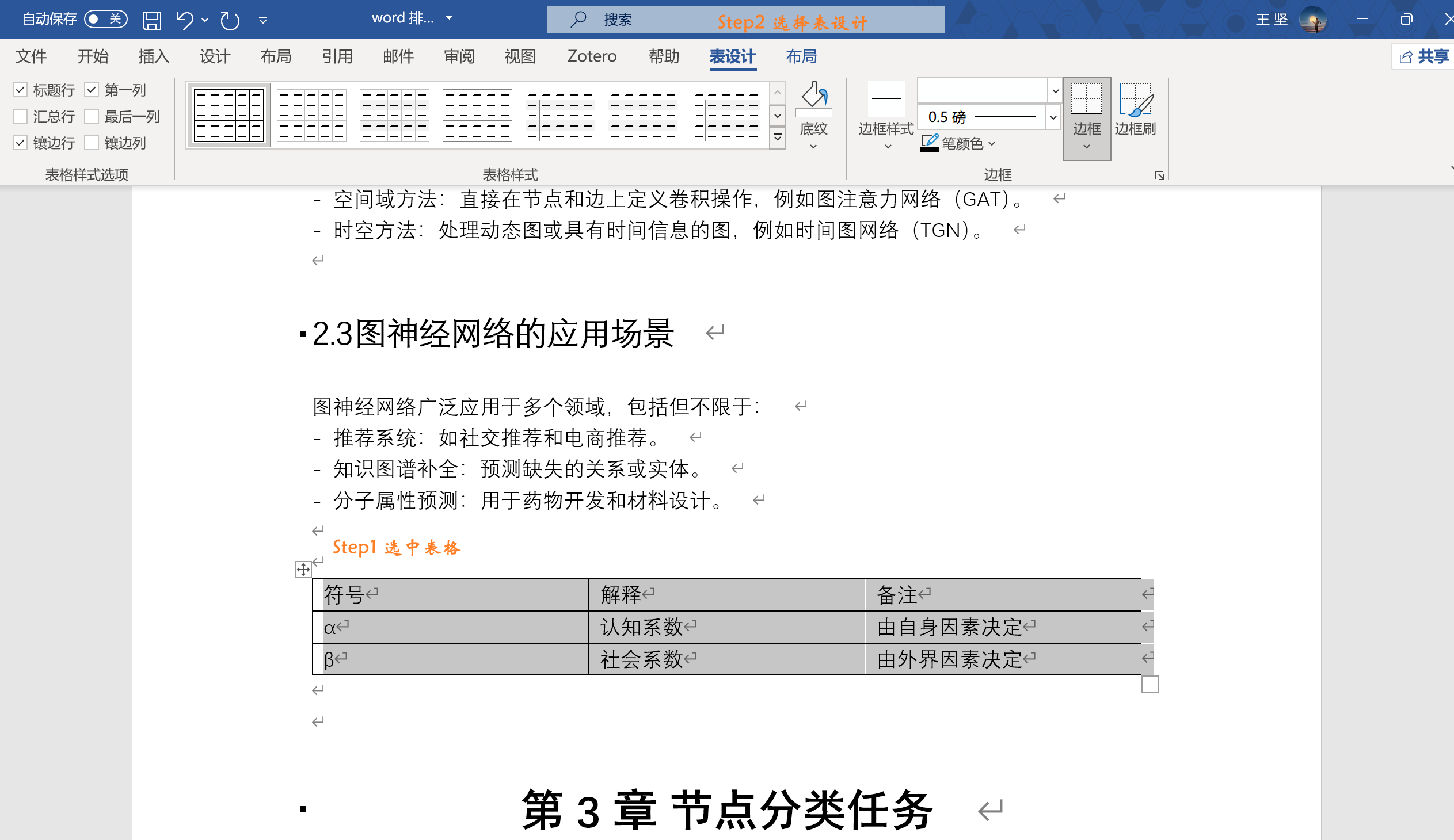Screen dimensions: 1454x840
Task: Click the table move handle icon
Action: tap(303, 570)
